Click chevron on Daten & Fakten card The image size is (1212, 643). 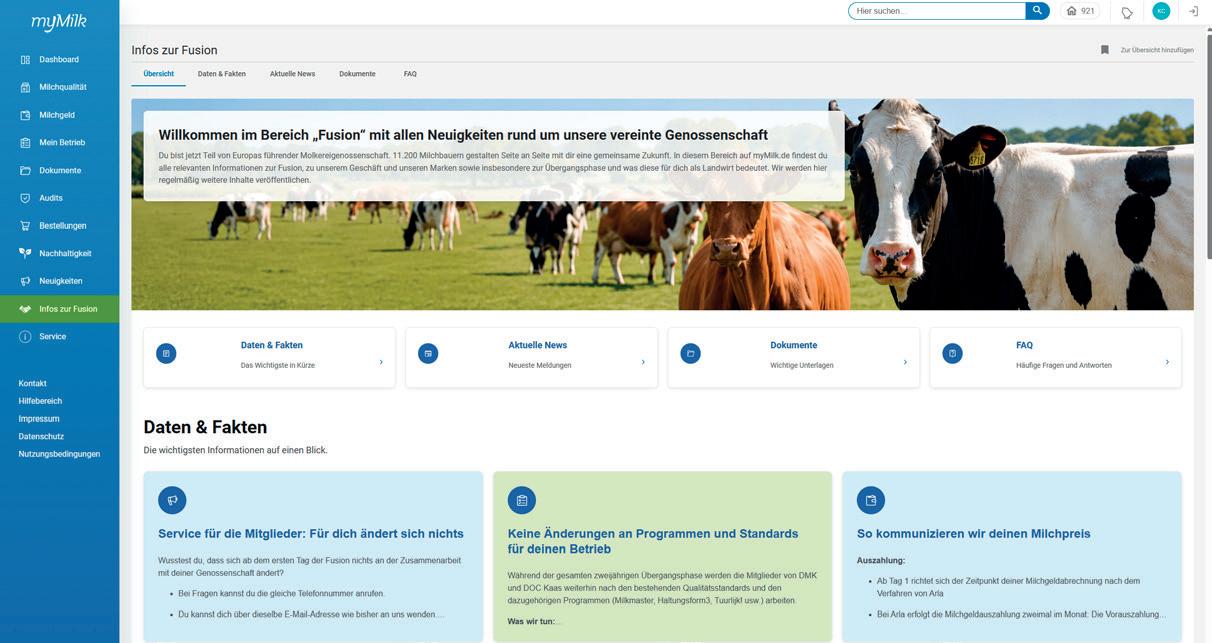381,362
